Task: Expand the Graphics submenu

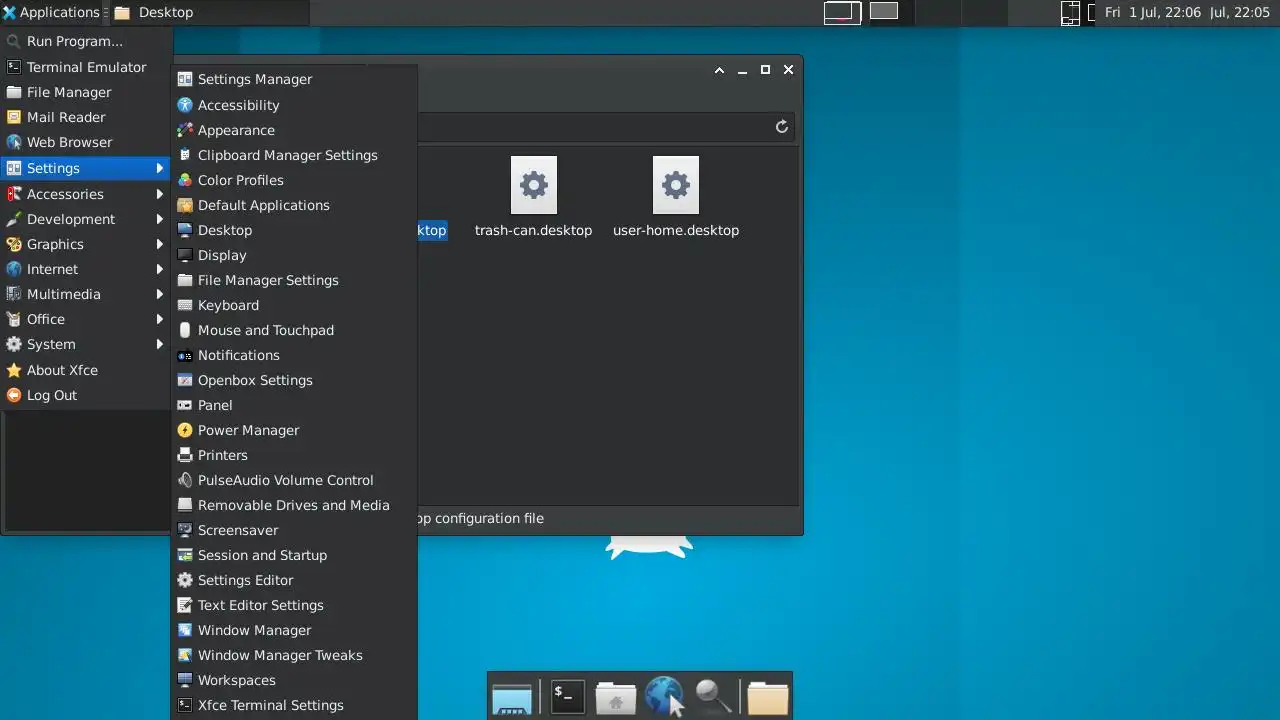Action: coord(86,244)
